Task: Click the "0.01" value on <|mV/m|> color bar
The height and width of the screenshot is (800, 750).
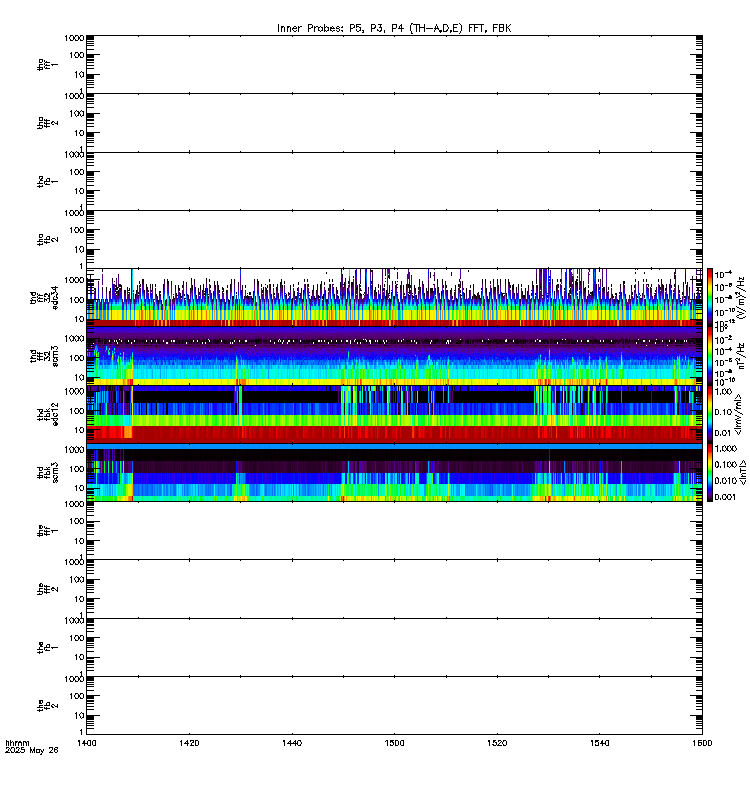Action: pos(723,433)
